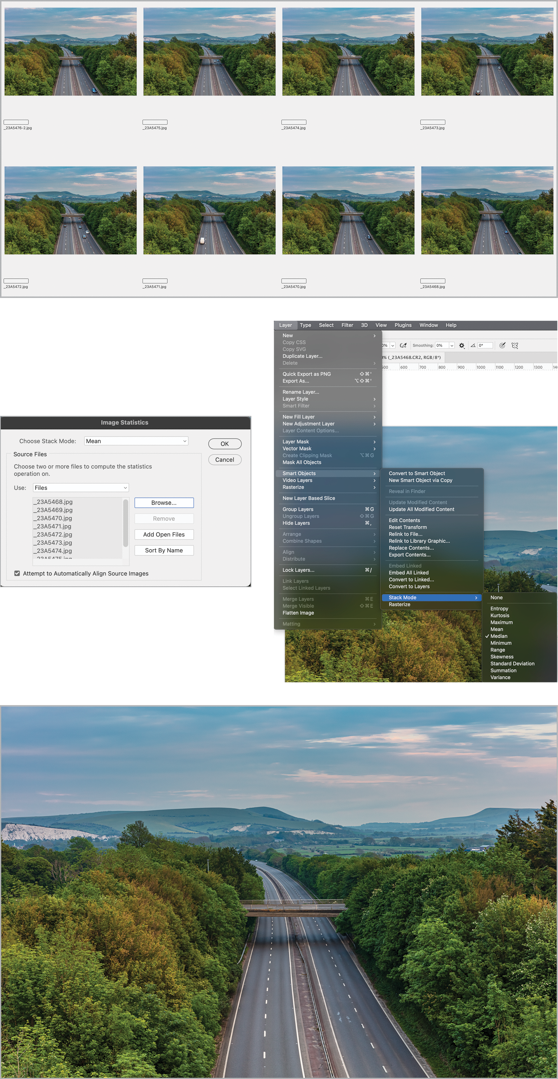The height and width of the screenshot is (1079, 558).
Task: Click the Browse button
Action: click(x=164, y=503)
